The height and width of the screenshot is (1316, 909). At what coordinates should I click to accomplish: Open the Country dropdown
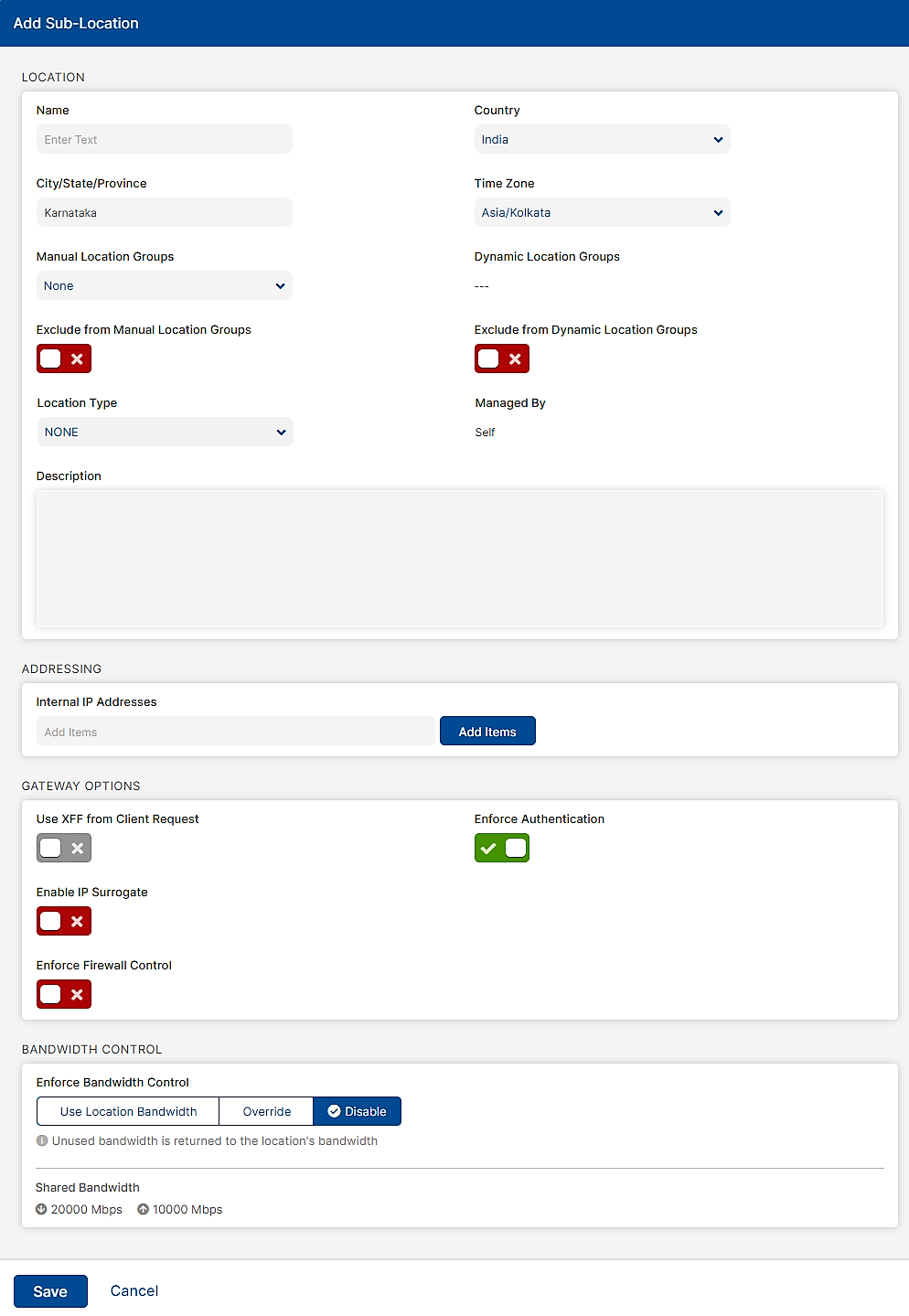pyautogui.click(x=601, y=139)
